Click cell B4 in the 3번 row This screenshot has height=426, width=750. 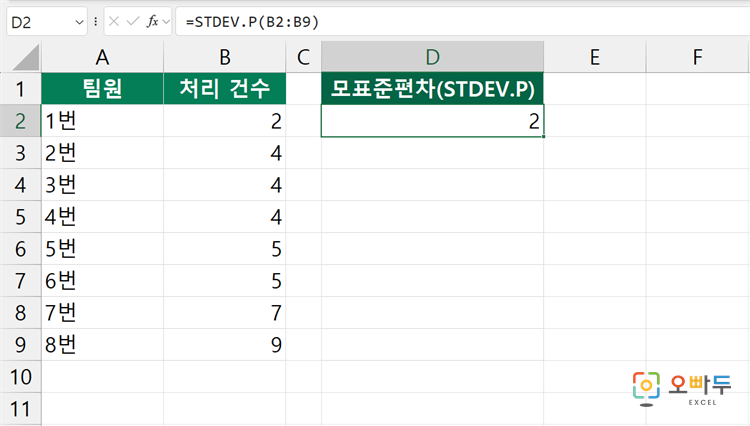225,185
